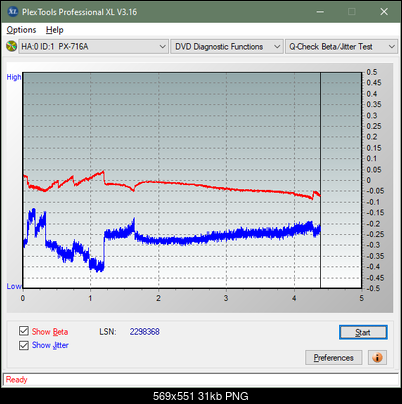Open the Q-Check Beta/Jitter Test dropdown

click(341, 47)
